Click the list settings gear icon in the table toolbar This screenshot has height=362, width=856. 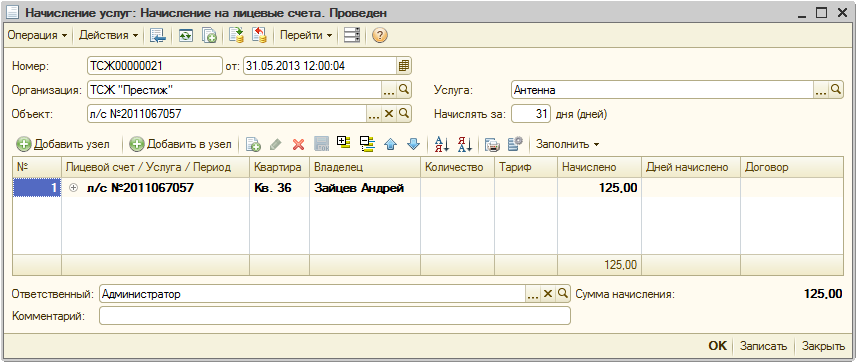click(515, 144)
